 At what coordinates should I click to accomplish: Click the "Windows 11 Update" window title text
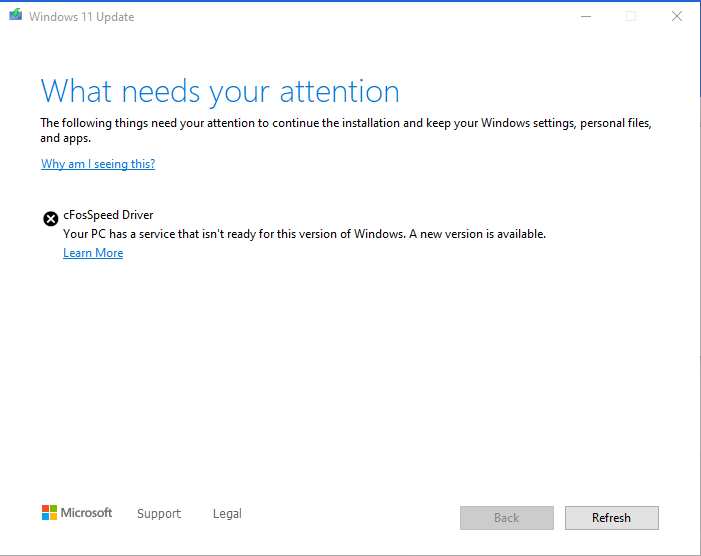tap(81, 17)
